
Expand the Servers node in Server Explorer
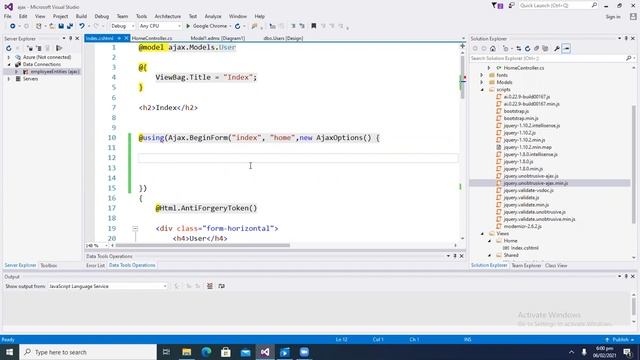[9, 79]
